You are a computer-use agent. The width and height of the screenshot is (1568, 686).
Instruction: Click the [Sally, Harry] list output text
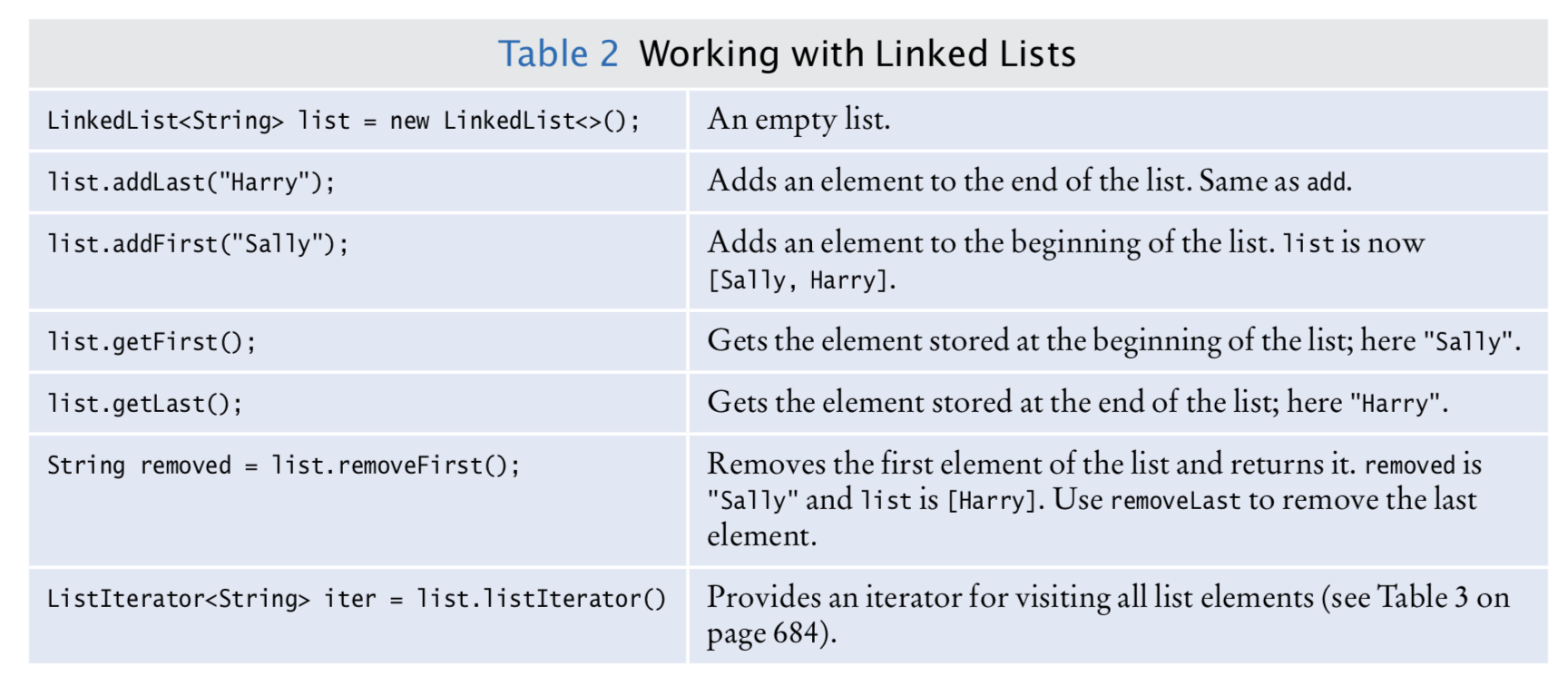tap(800, 280)
